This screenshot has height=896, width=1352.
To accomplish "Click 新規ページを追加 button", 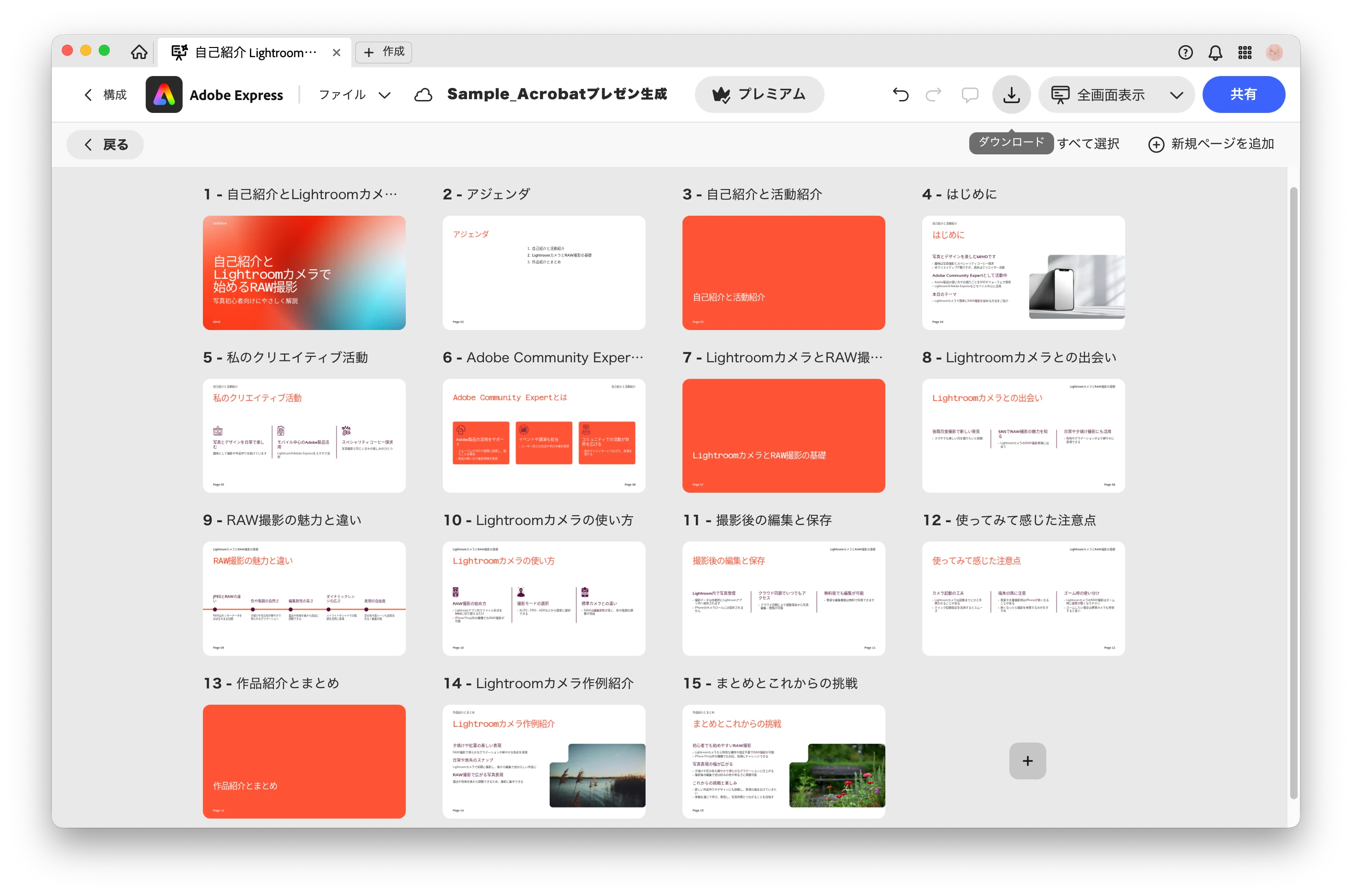I will click(x=1211, y=144).
